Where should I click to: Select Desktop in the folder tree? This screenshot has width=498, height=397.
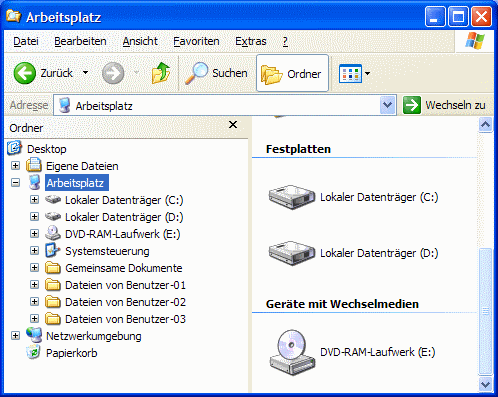click(47, 149)
